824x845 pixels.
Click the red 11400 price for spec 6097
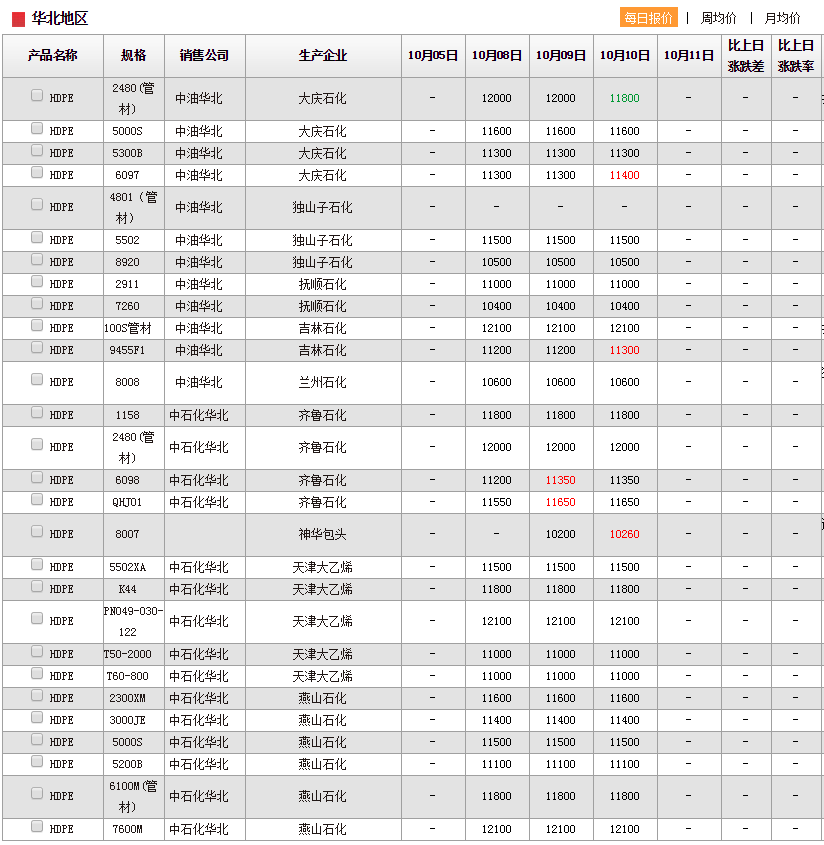pos(625,176)
